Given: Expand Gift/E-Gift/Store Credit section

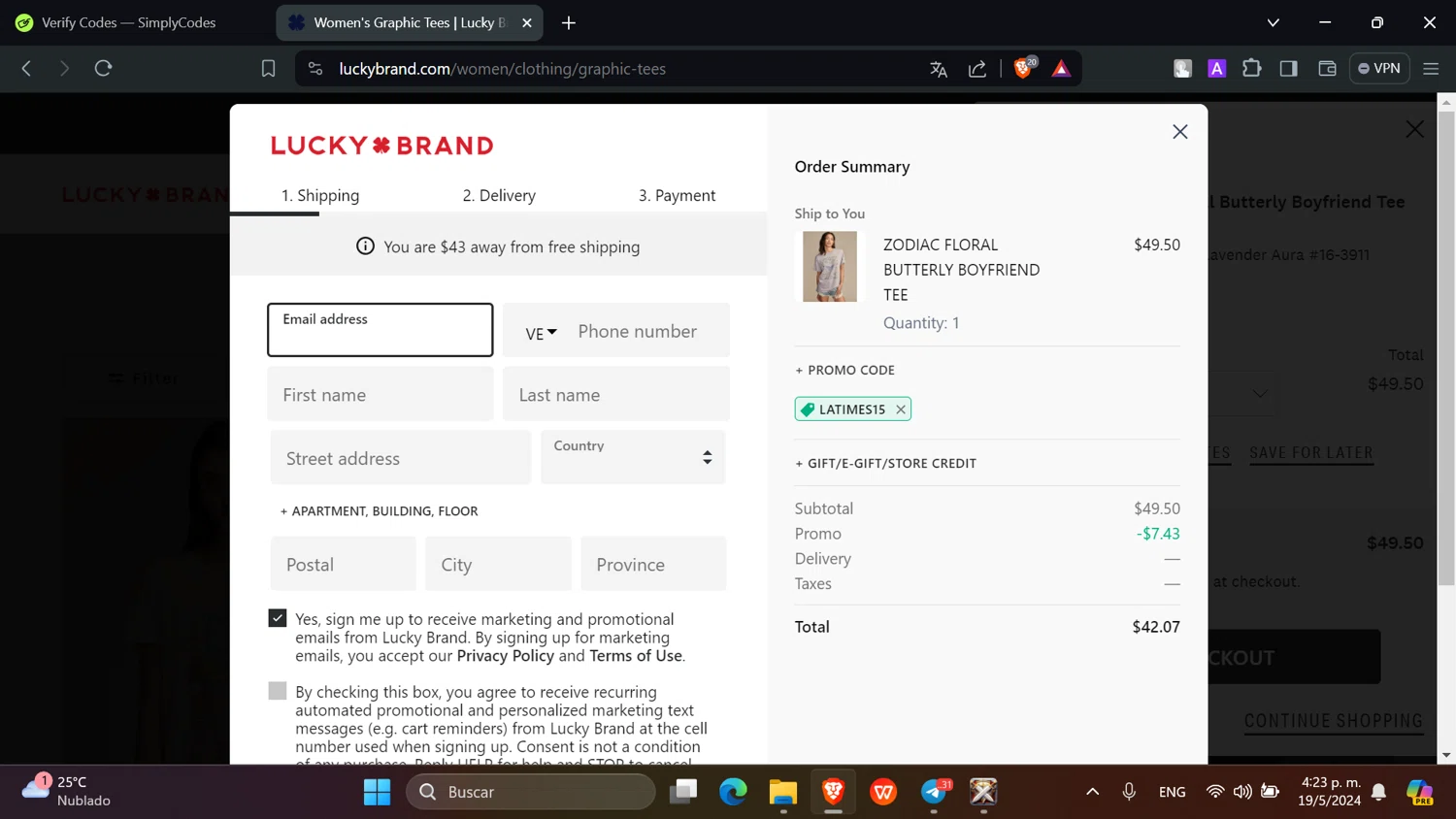Looking at the screenshot, I should pos(886,464).
